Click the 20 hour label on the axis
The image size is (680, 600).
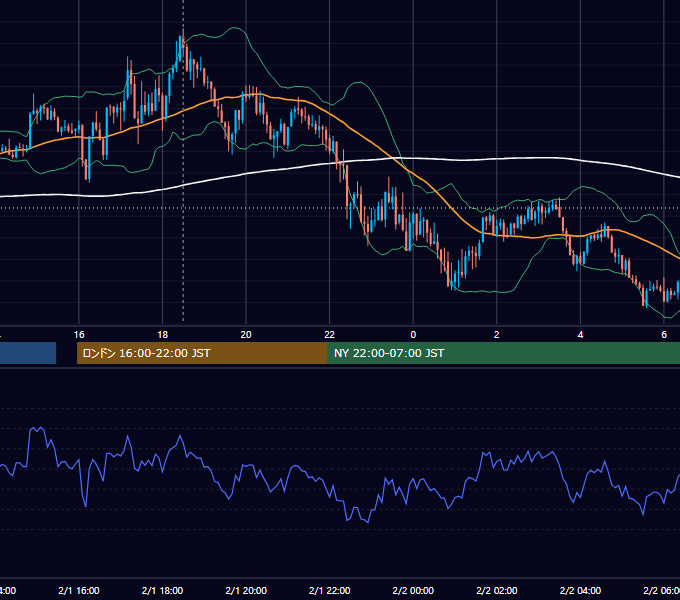pyautogui.click(x=246, y=334)
